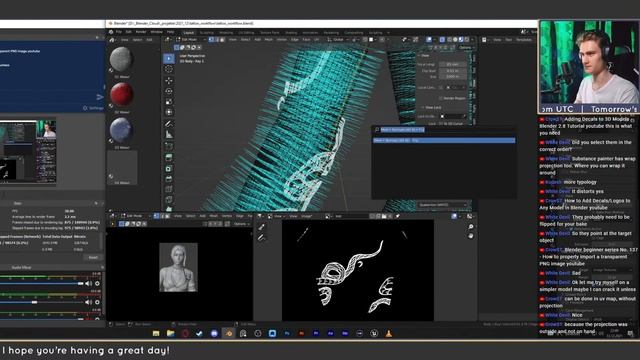Enable face select mode in 3D viewport header

click(222, 40)
